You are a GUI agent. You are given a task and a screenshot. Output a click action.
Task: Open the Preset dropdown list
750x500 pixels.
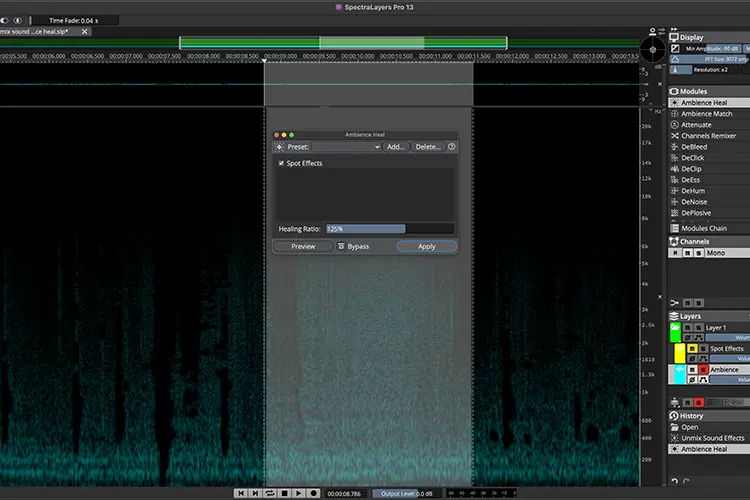(x=346, y=147)
